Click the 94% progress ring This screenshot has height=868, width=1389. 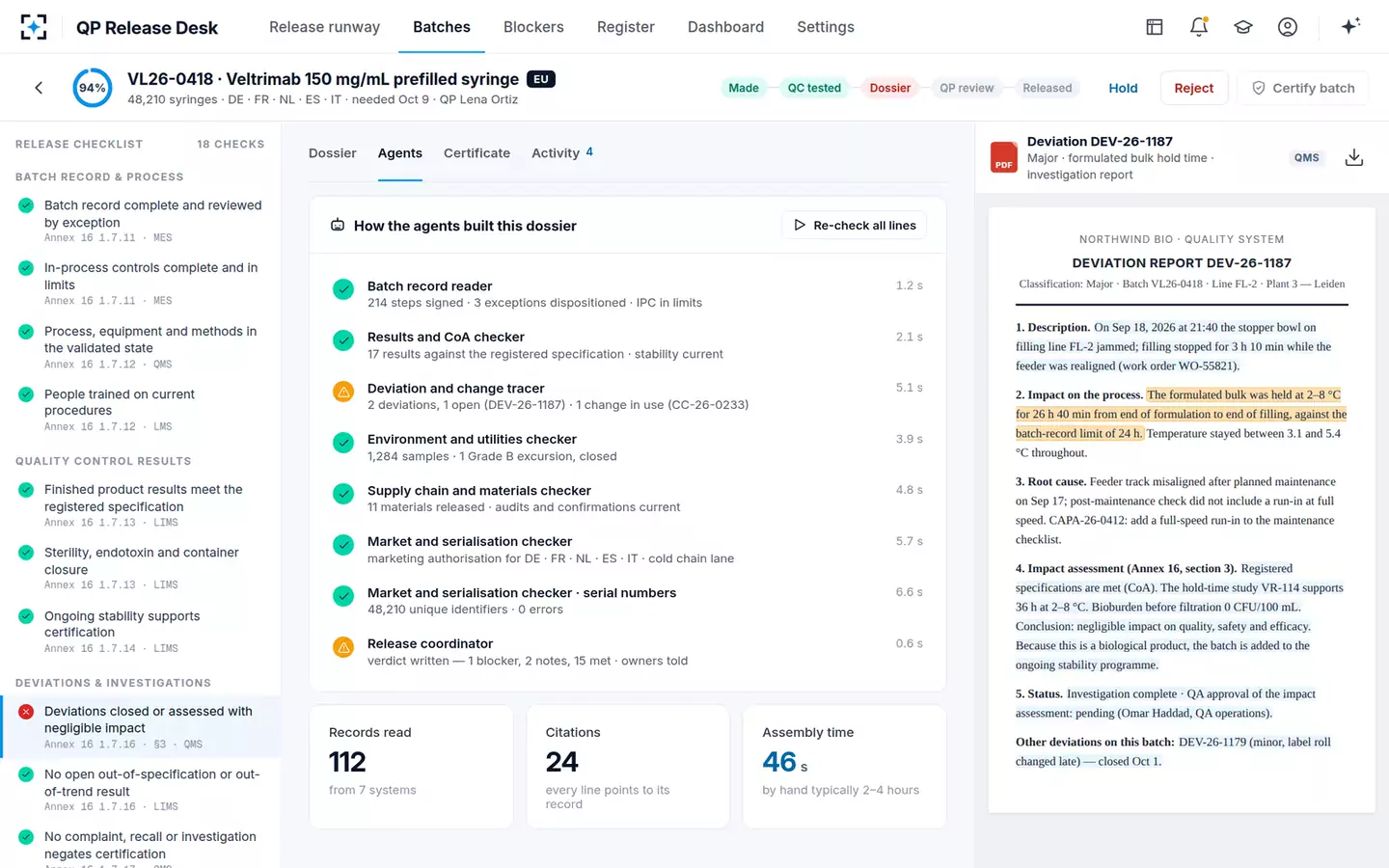click(92, 88)
